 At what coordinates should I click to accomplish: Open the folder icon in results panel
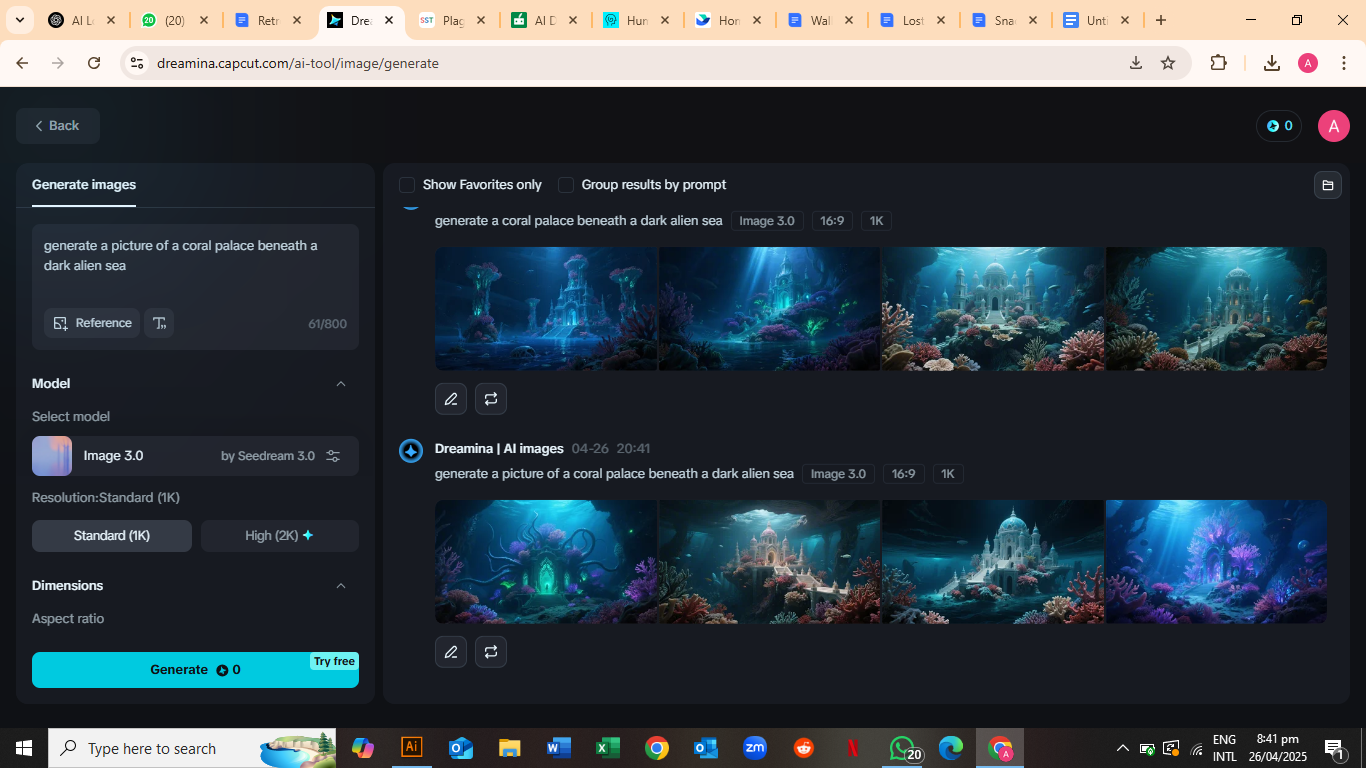[1328, 185]
